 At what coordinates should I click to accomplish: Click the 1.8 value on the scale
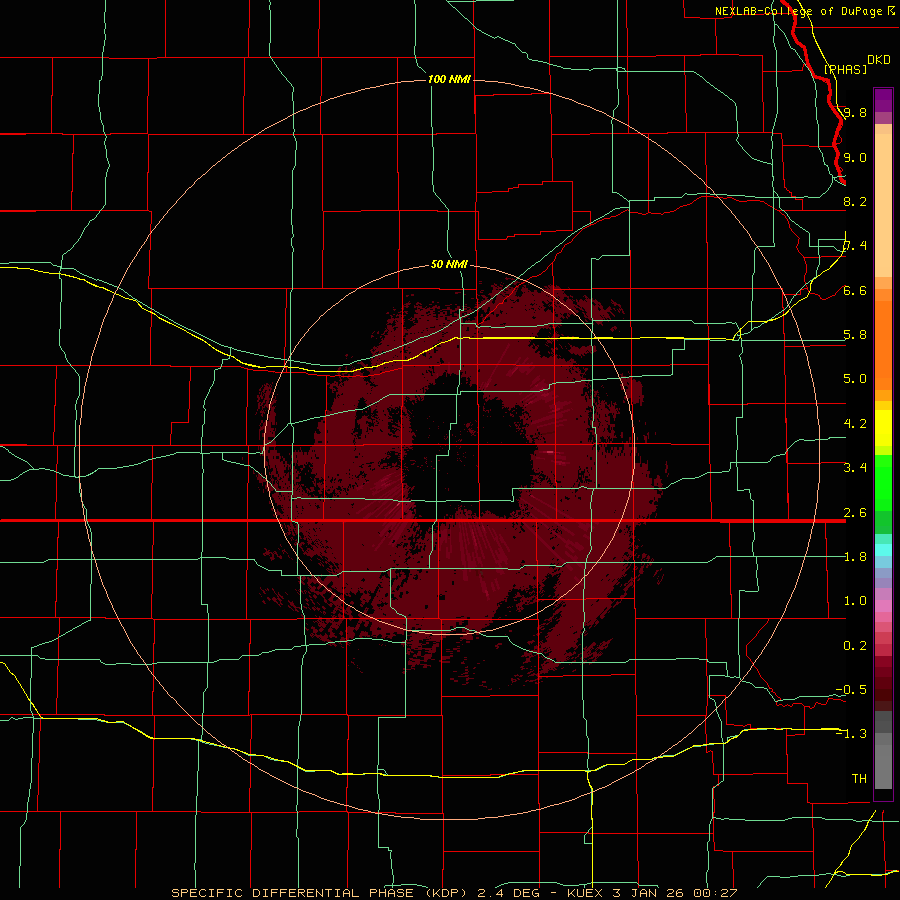[855, 556]
